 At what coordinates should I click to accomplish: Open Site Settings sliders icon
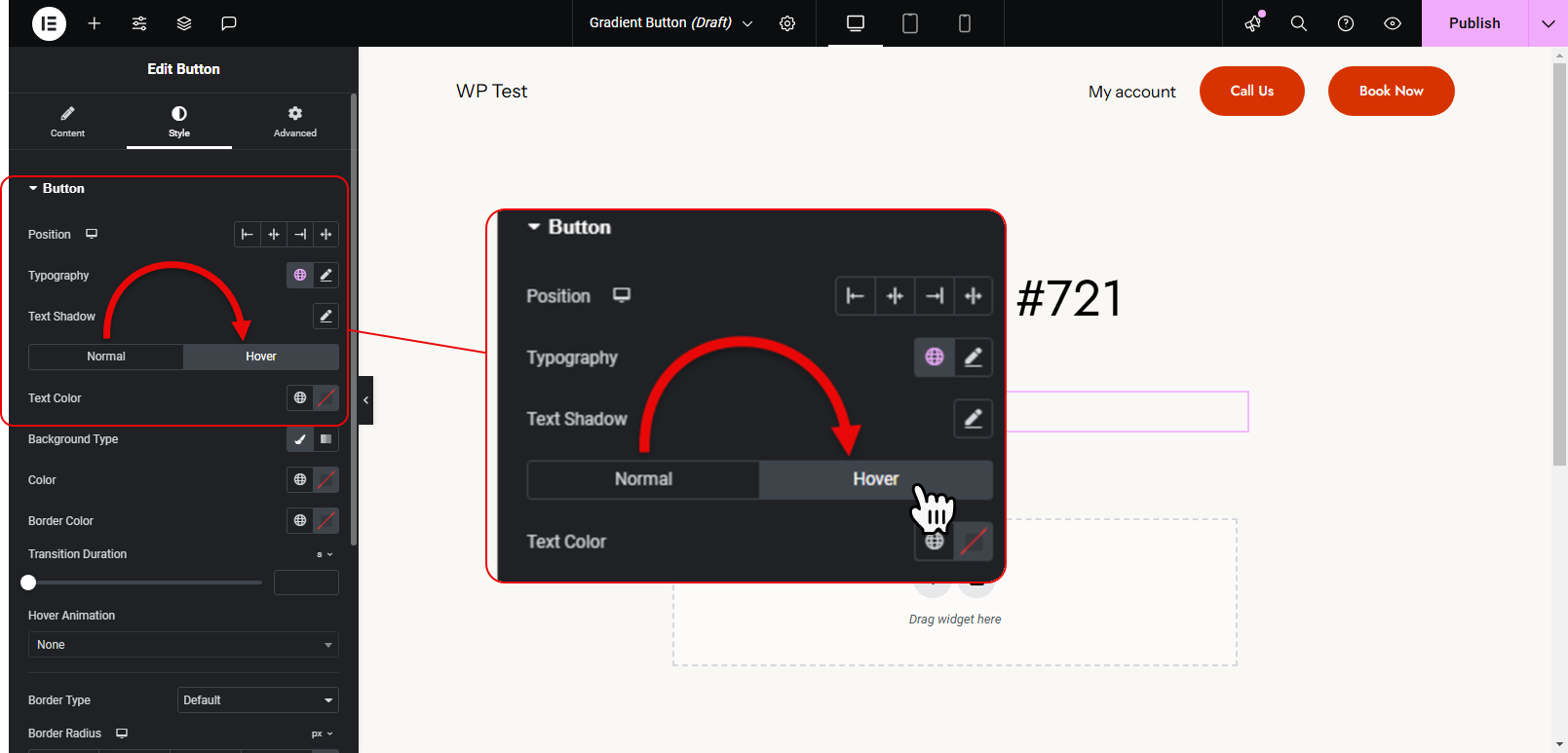(x=139, y=23)
